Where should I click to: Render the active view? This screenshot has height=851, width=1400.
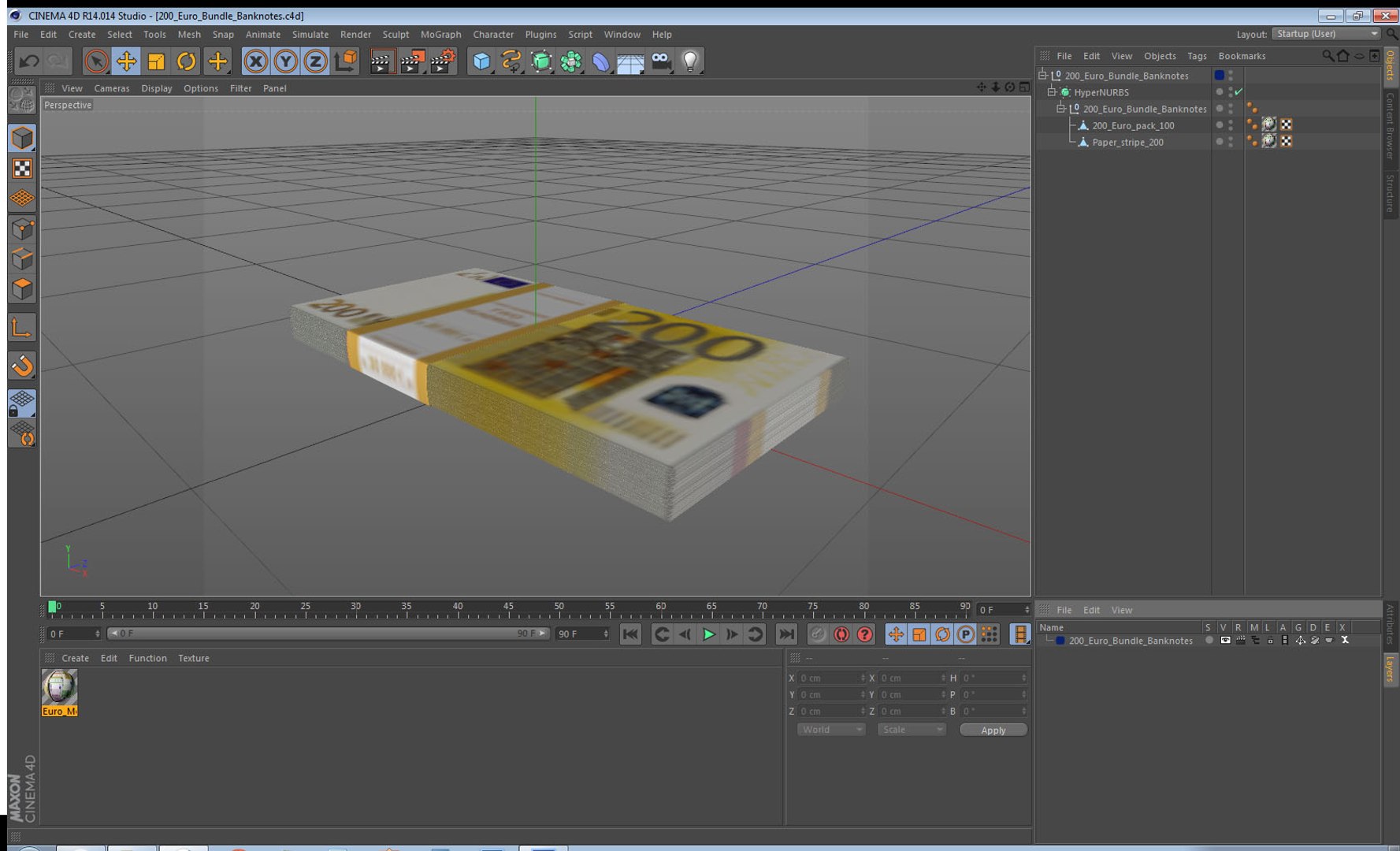(x=381, y=61)
